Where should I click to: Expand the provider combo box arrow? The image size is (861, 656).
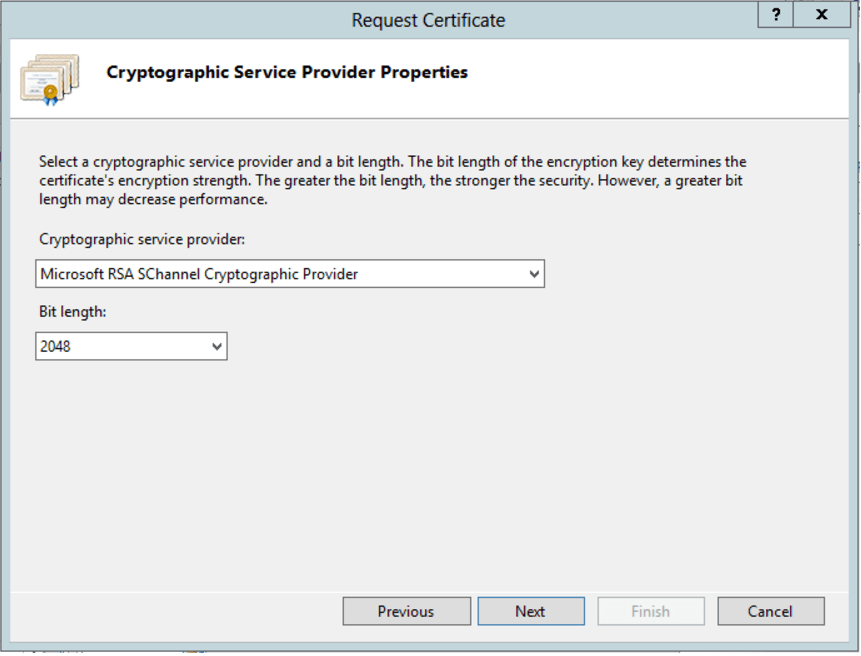[x=535, y=273]
